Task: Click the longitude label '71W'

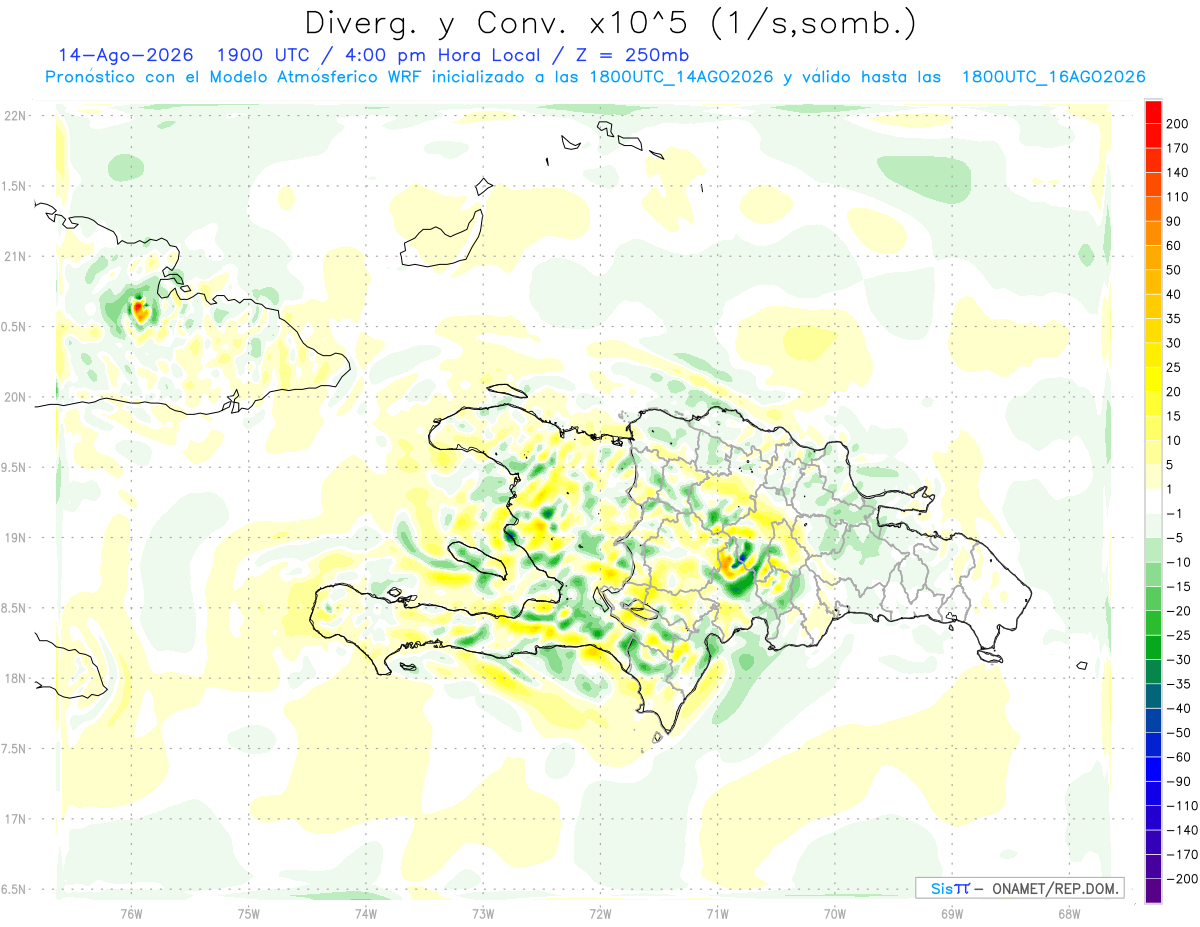Action: tap(717, 913)
